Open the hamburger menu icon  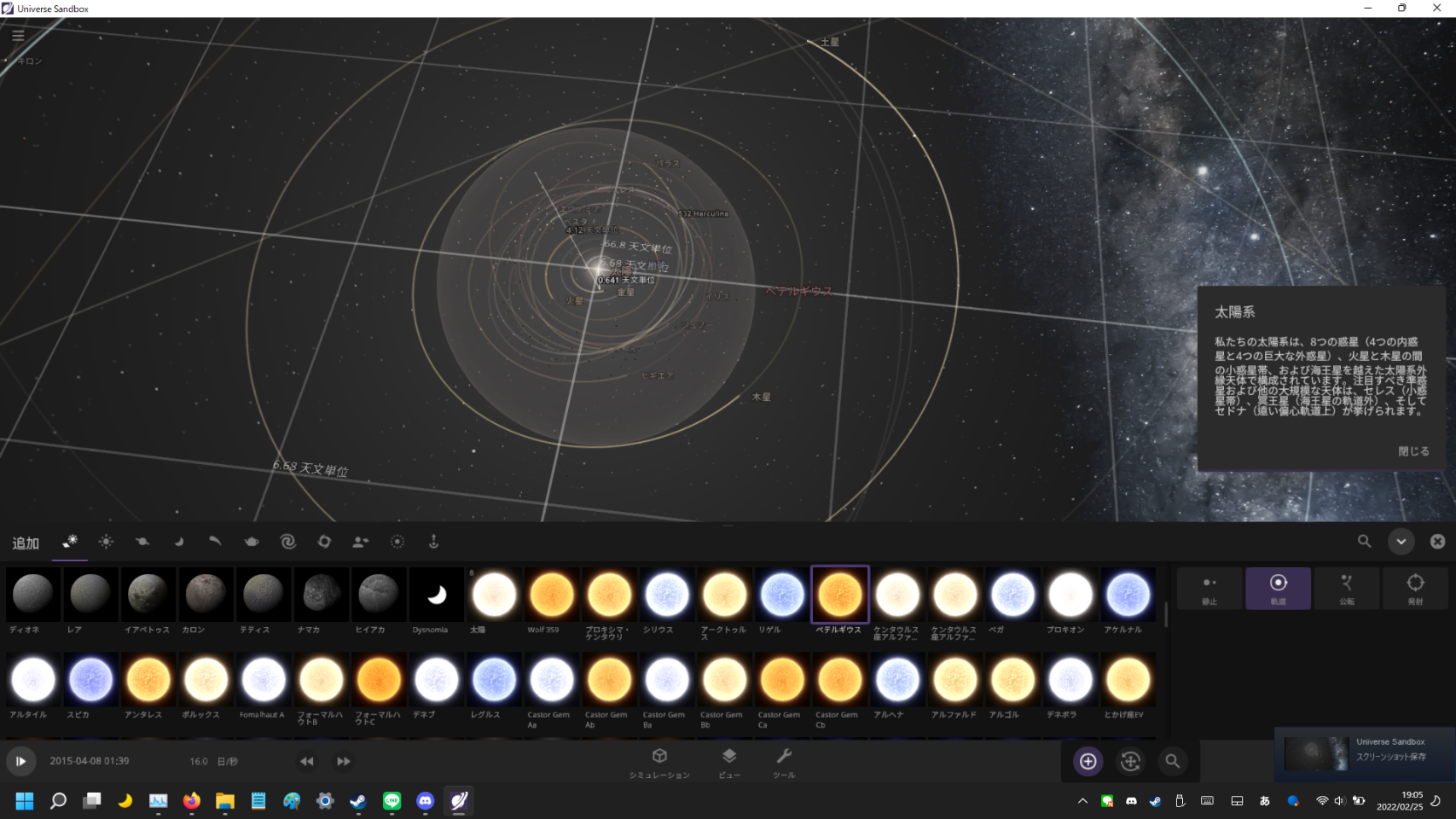point(18,36)
